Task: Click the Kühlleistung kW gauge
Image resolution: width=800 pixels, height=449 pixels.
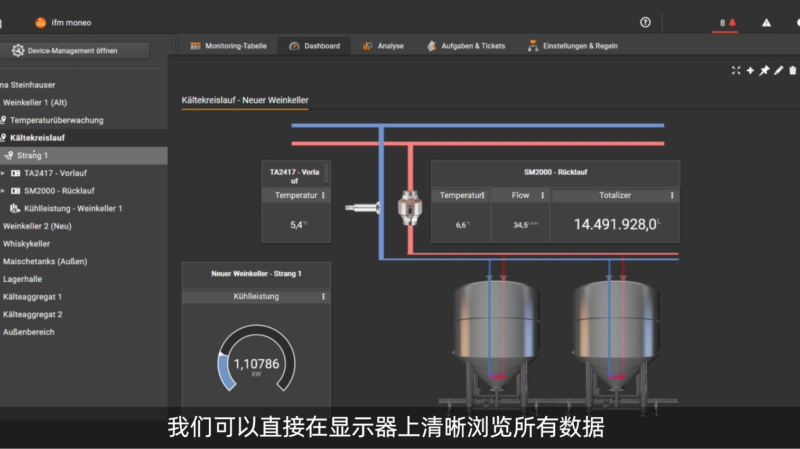Action: (x=256, y=359)
